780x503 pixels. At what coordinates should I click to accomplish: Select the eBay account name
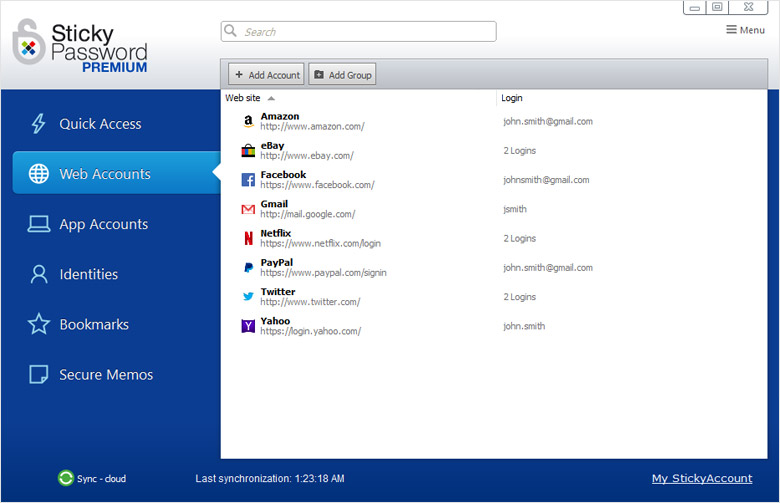272,145
